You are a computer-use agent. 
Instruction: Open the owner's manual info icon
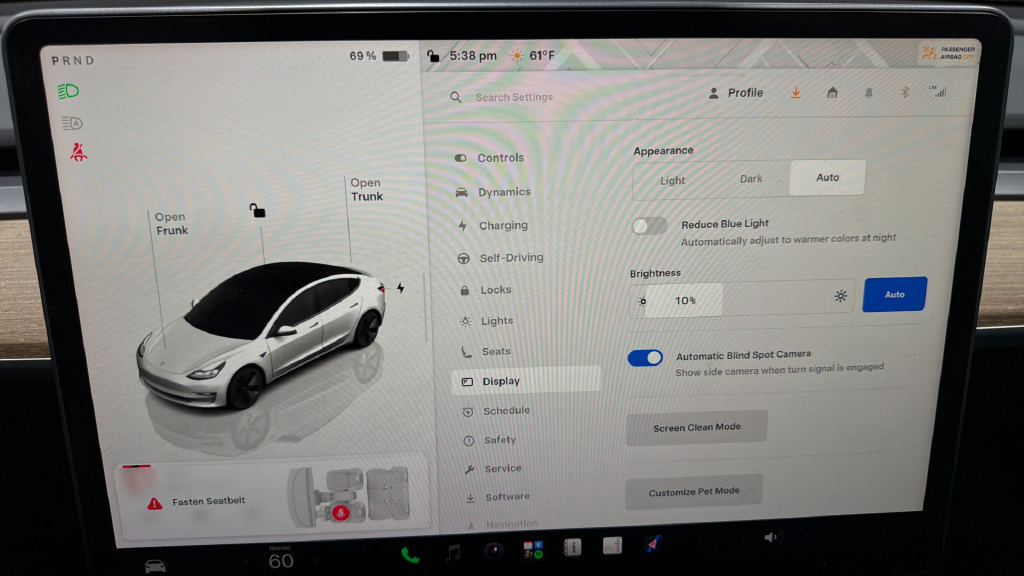pos(572,547)
